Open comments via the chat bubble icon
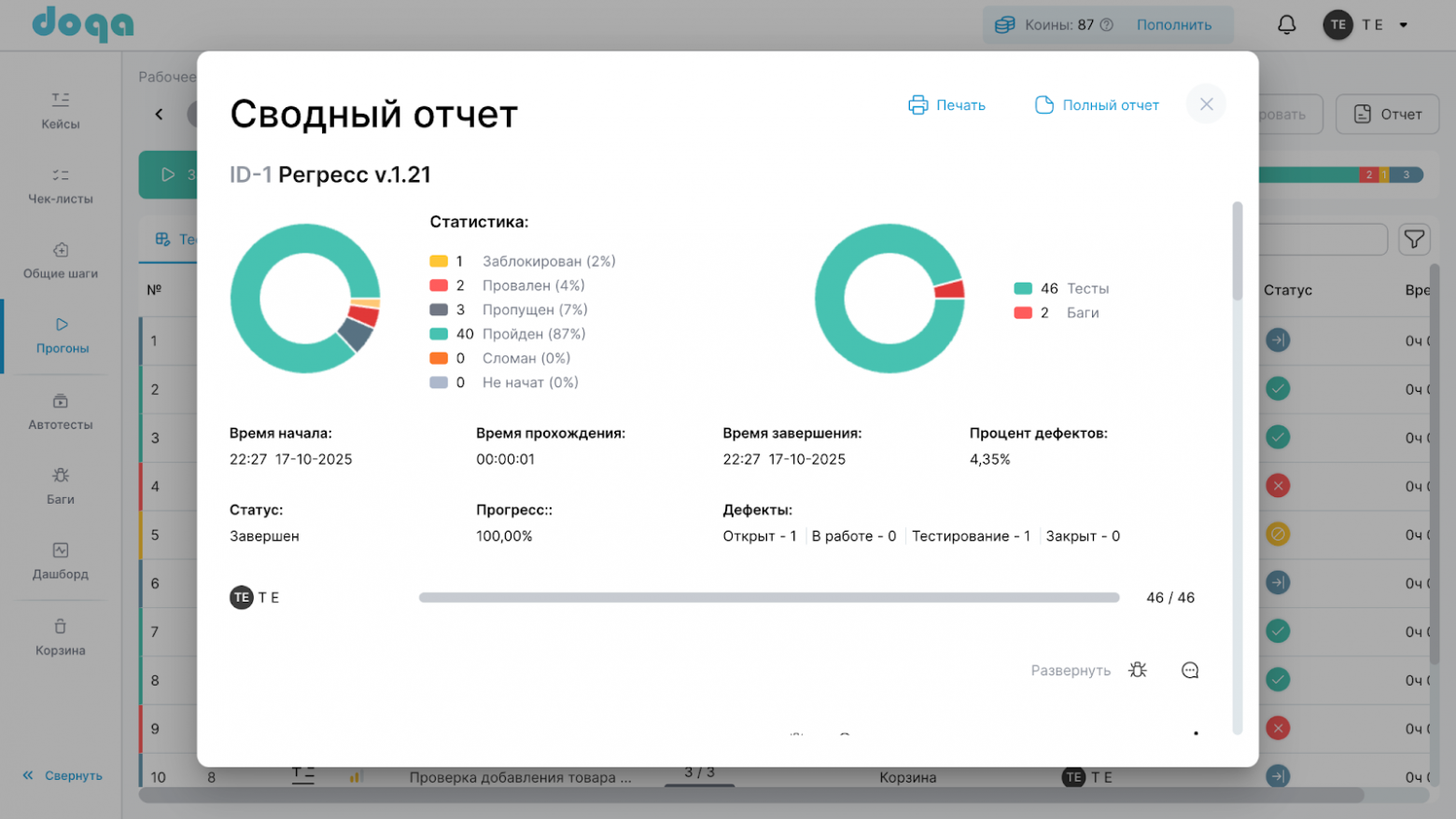 1189,670
